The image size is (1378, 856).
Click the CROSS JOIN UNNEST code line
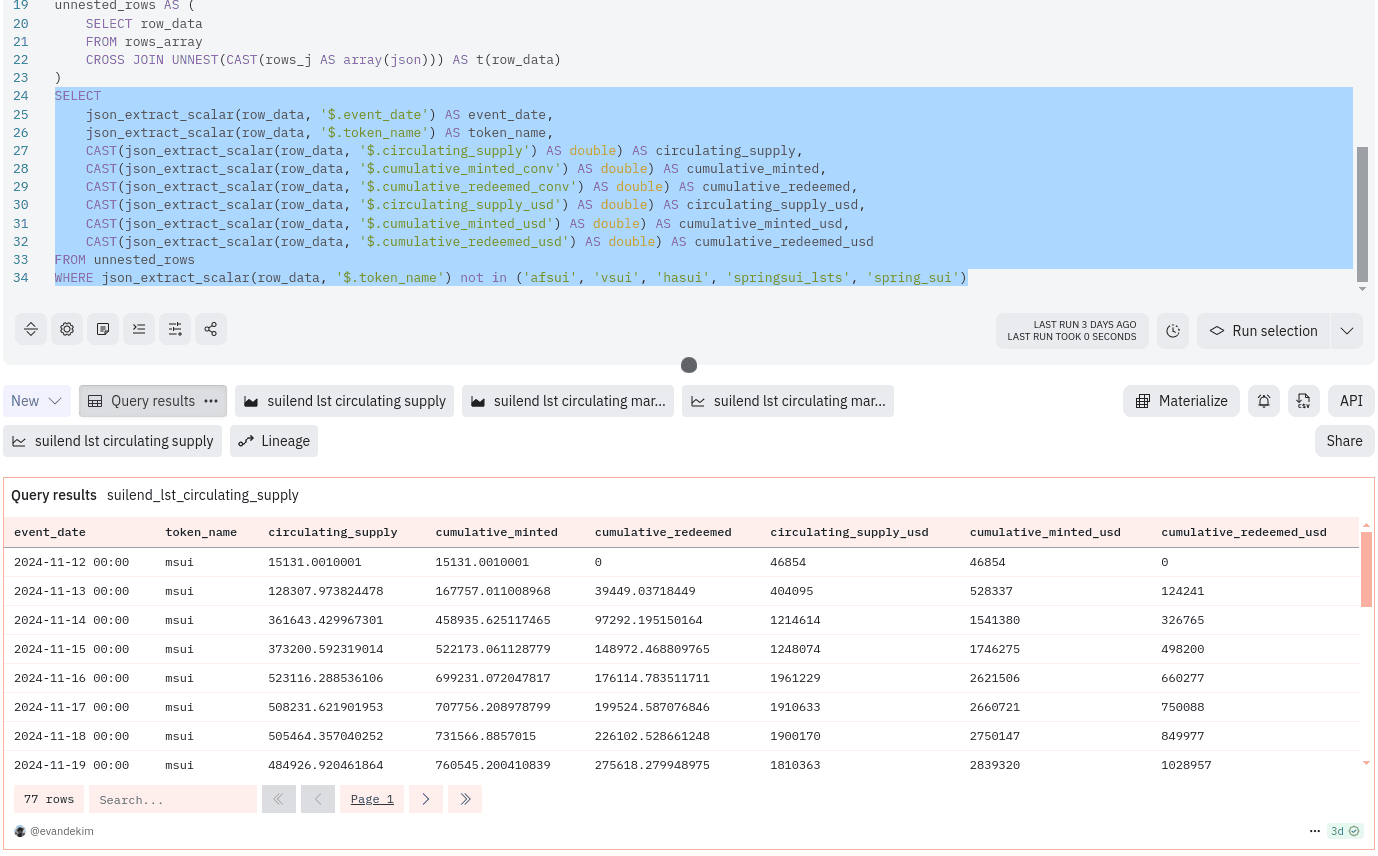point(323,60)
